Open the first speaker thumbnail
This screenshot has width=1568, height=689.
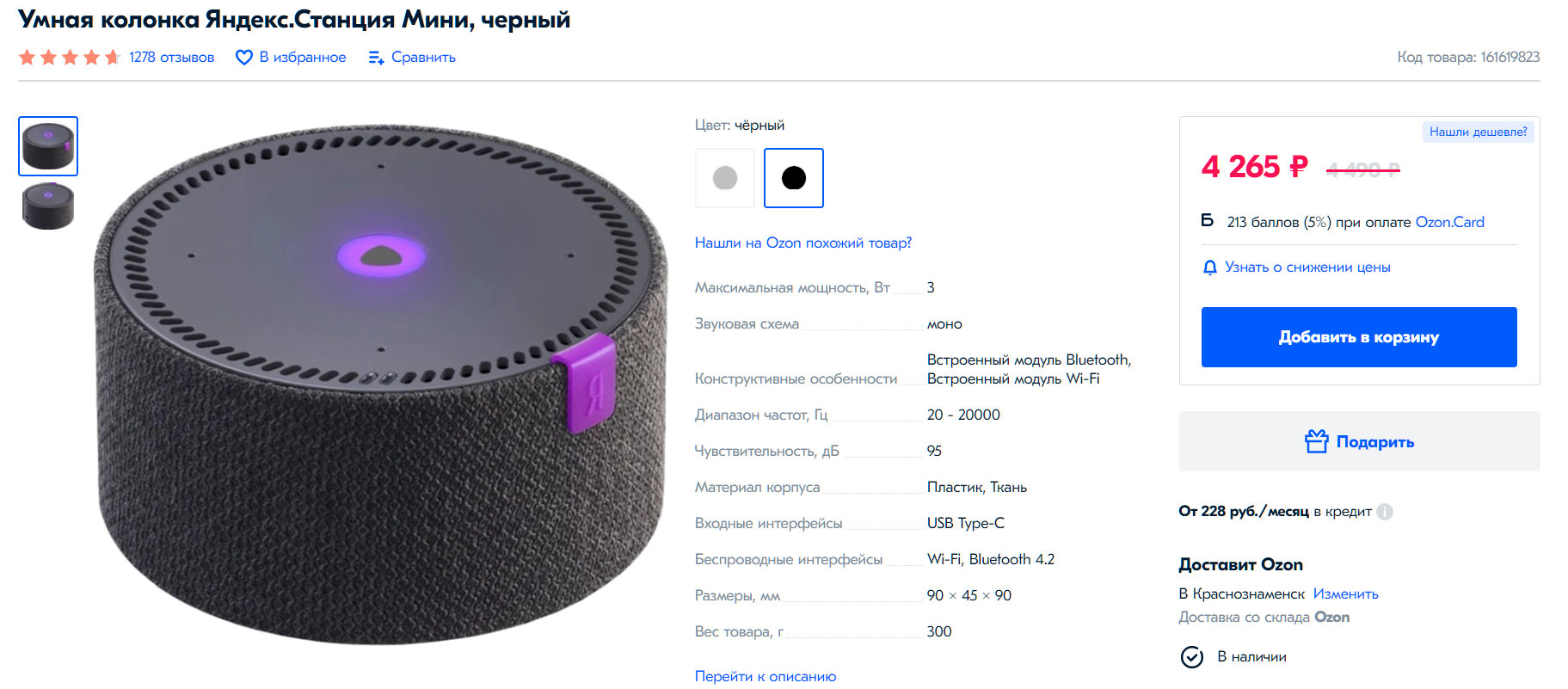(48, 146)
